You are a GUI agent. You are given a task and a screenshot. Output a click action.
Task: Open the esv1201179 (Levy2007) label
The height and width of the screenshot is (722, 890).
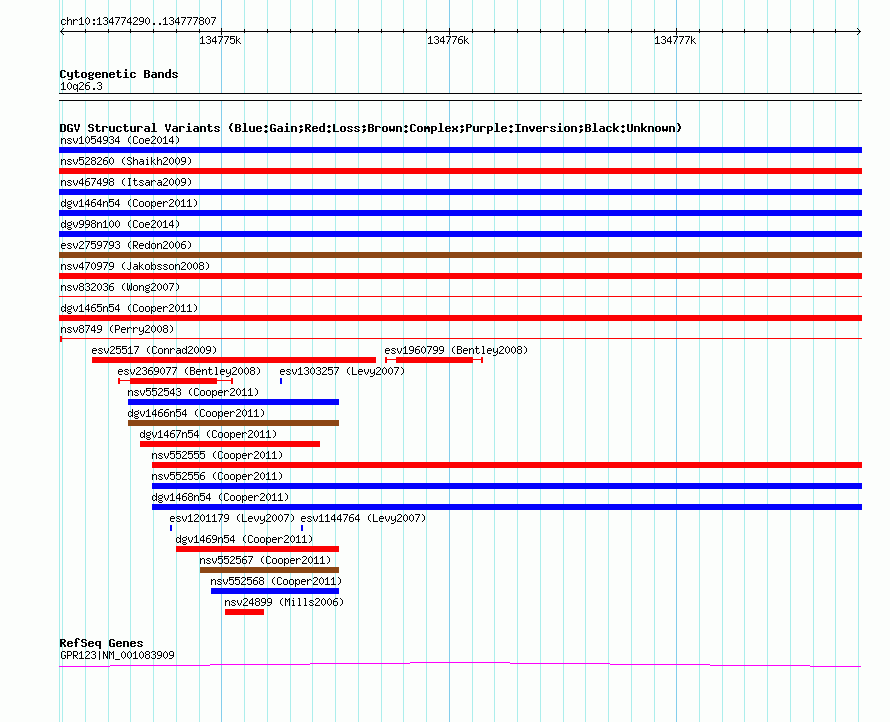point(232,518)
